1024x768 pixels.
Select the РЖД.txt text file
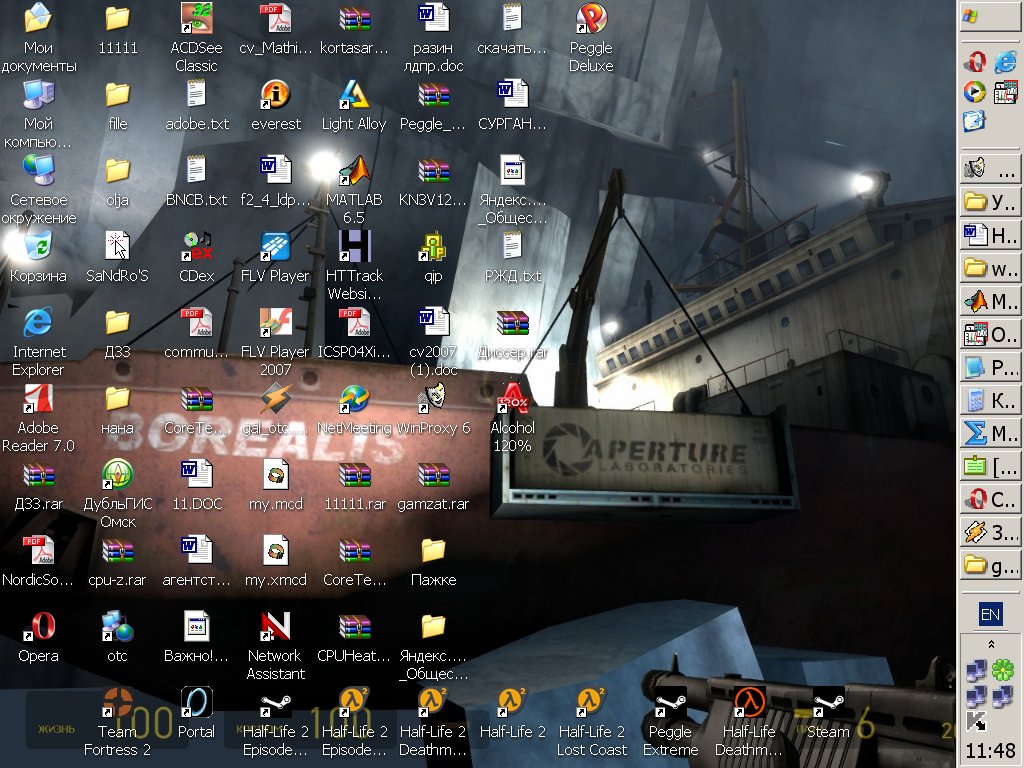513,247
